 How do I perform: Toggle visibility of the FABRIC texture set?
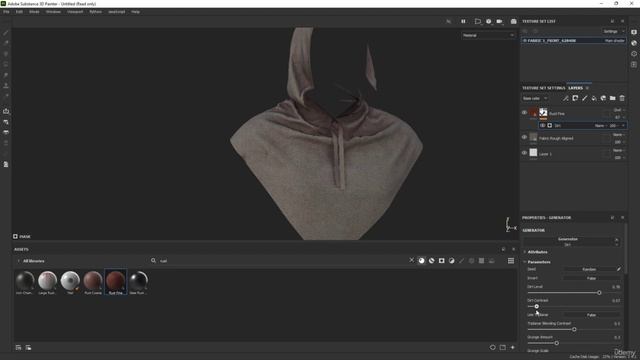[525, 41]
